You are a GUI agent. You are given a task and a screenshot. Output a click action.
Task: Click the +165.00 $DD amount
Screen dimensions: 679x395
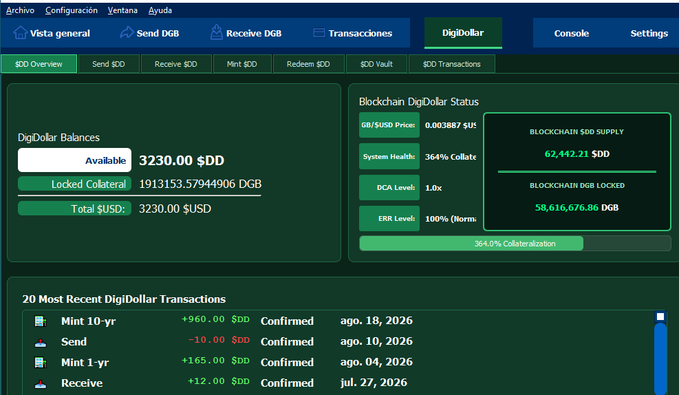tap(215, 361)
